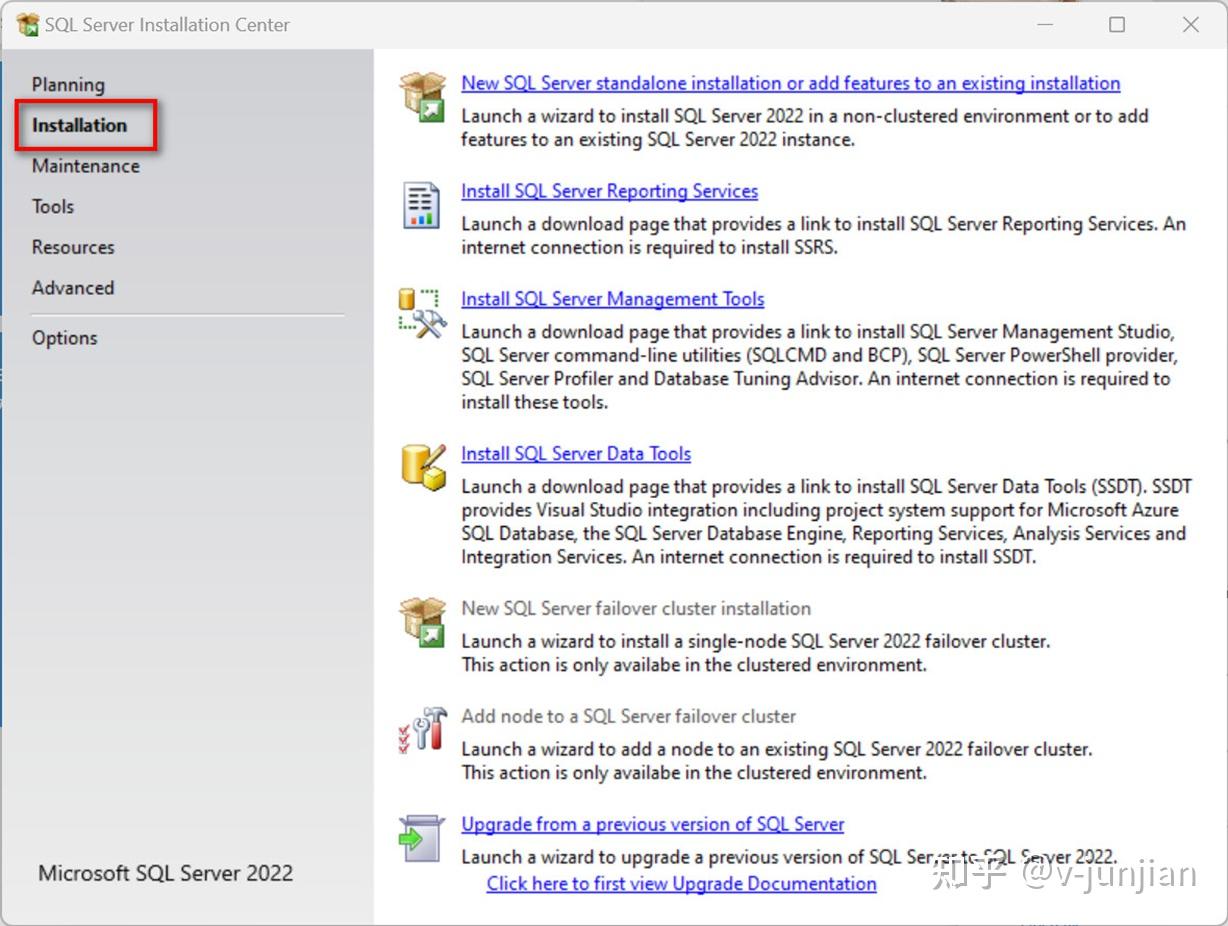Open the Maintenance section
Image resolution: width=1228 pixels, height=926 pixels.
pos(86,165)
